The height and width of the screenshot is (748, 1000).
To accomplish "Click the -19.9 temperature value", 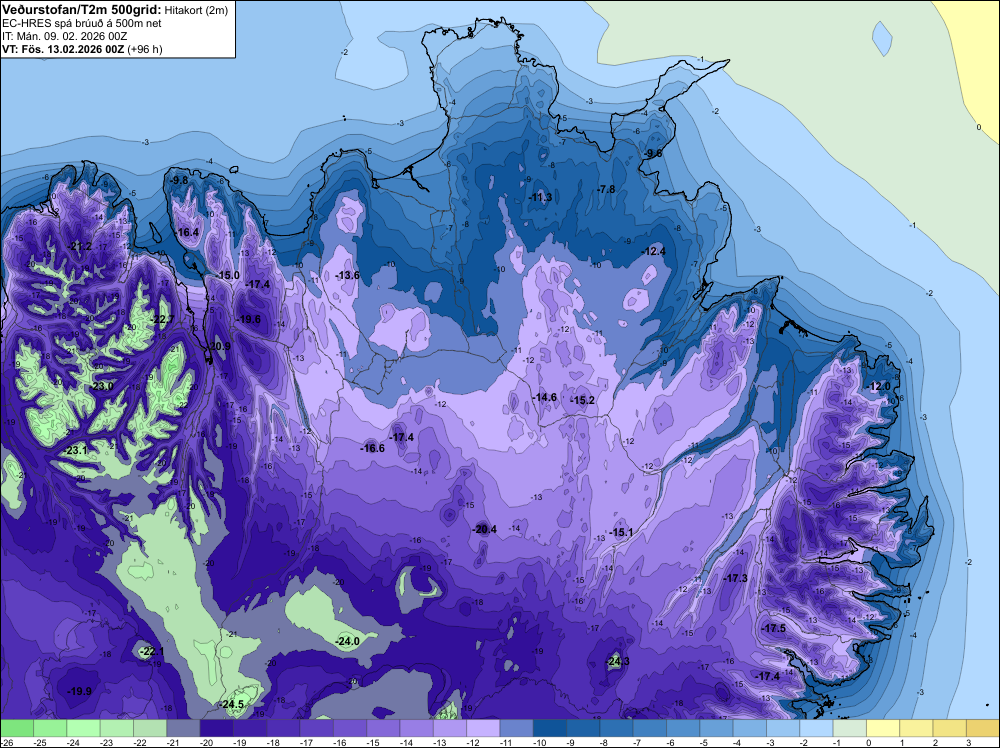I will (80, 691).
